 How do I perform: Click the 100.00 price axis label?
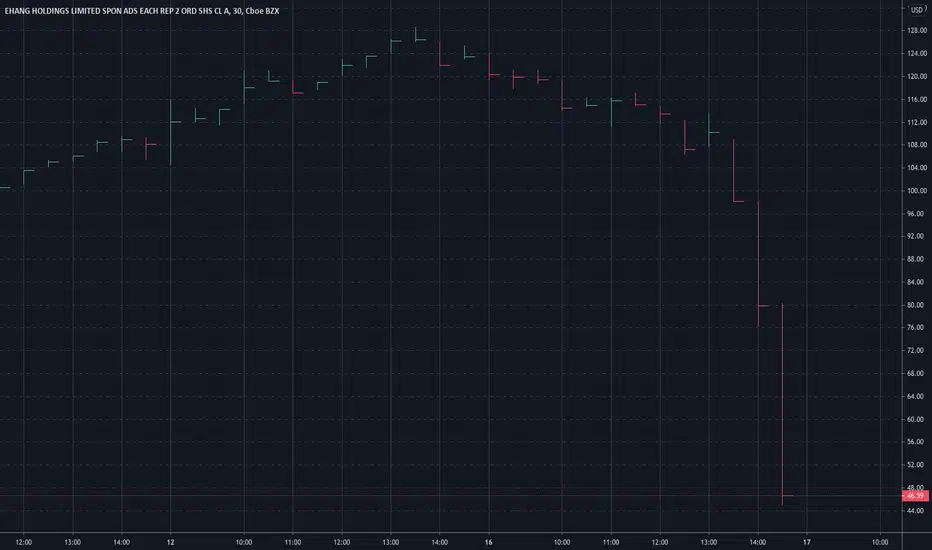[917, 190]
